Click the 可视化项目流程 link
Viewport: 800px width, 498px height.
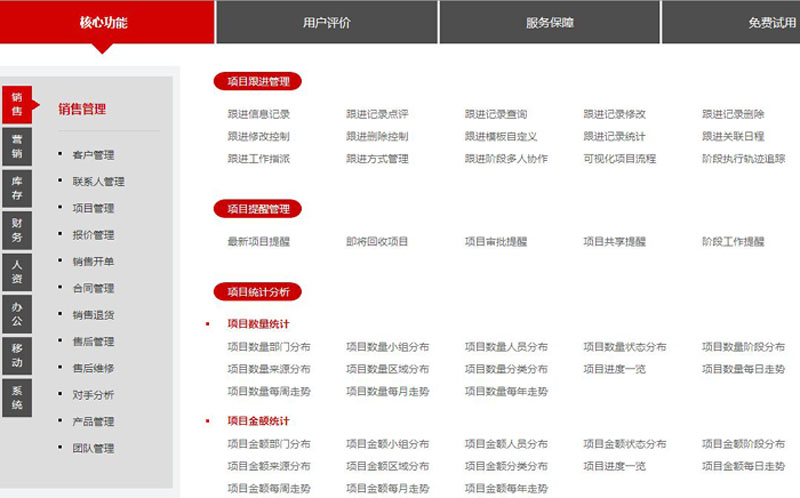[x=619, y=158]
